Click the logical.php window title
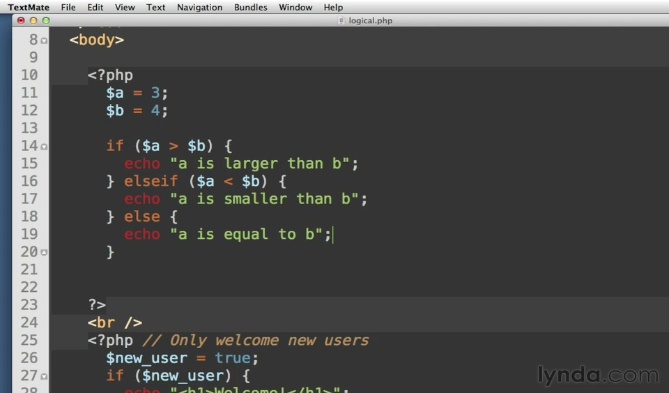 [370, 20]
